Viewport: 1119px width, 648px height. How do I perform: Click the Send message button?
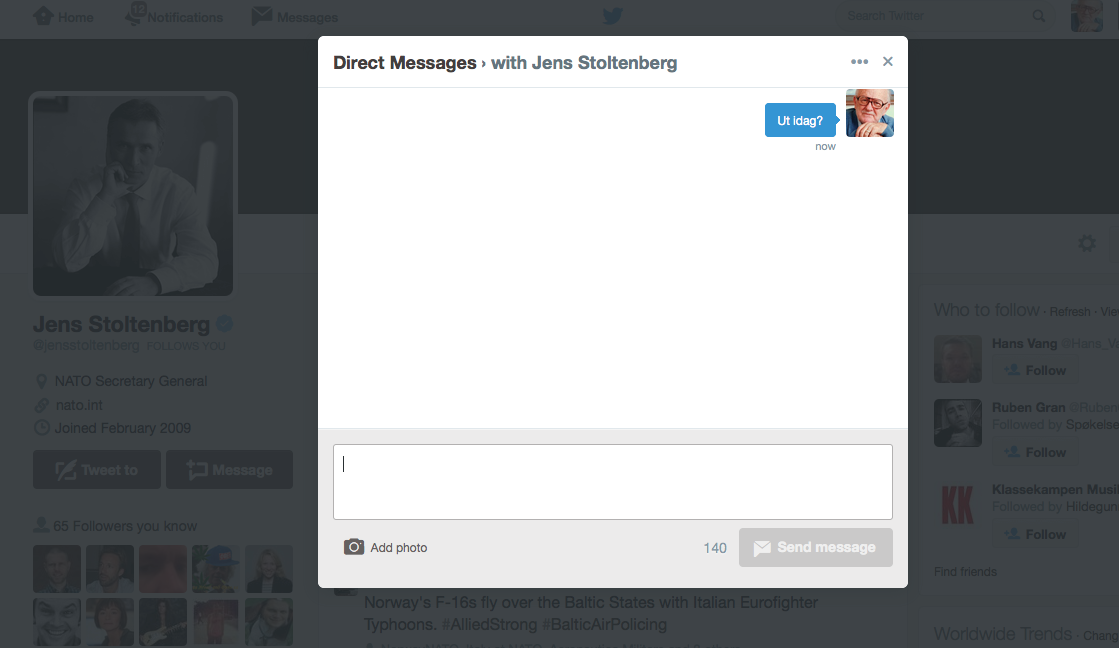click(x=816, y=547)
